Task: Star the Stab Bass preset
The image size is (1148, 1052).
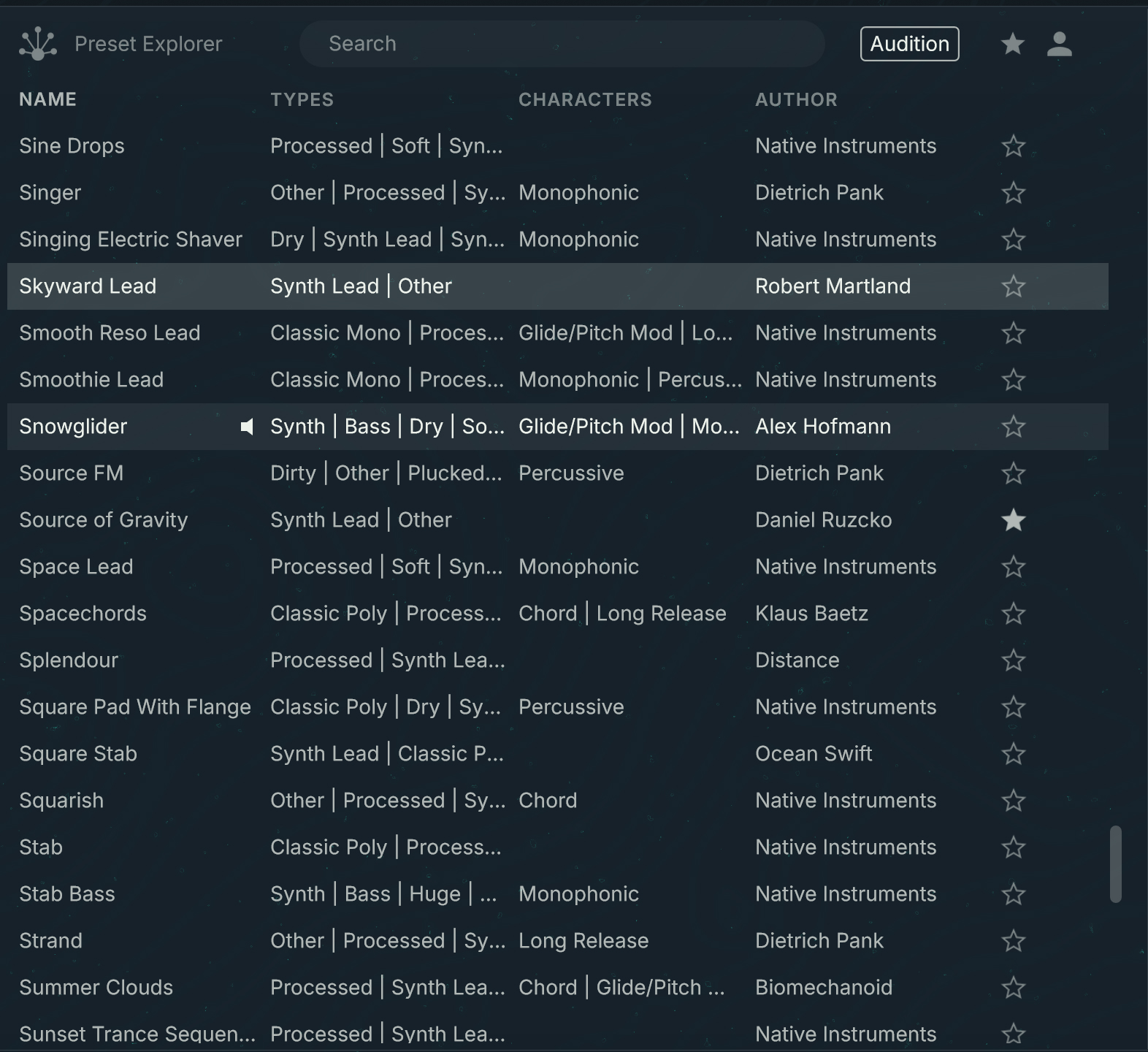Action: pyautogui.click(x=1014, y=894)
